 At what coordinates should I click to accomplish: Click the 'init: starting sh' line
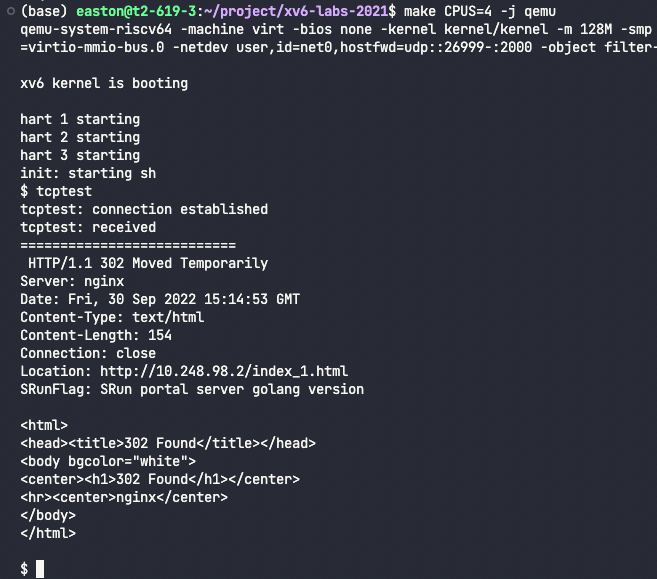pos(88,173)
